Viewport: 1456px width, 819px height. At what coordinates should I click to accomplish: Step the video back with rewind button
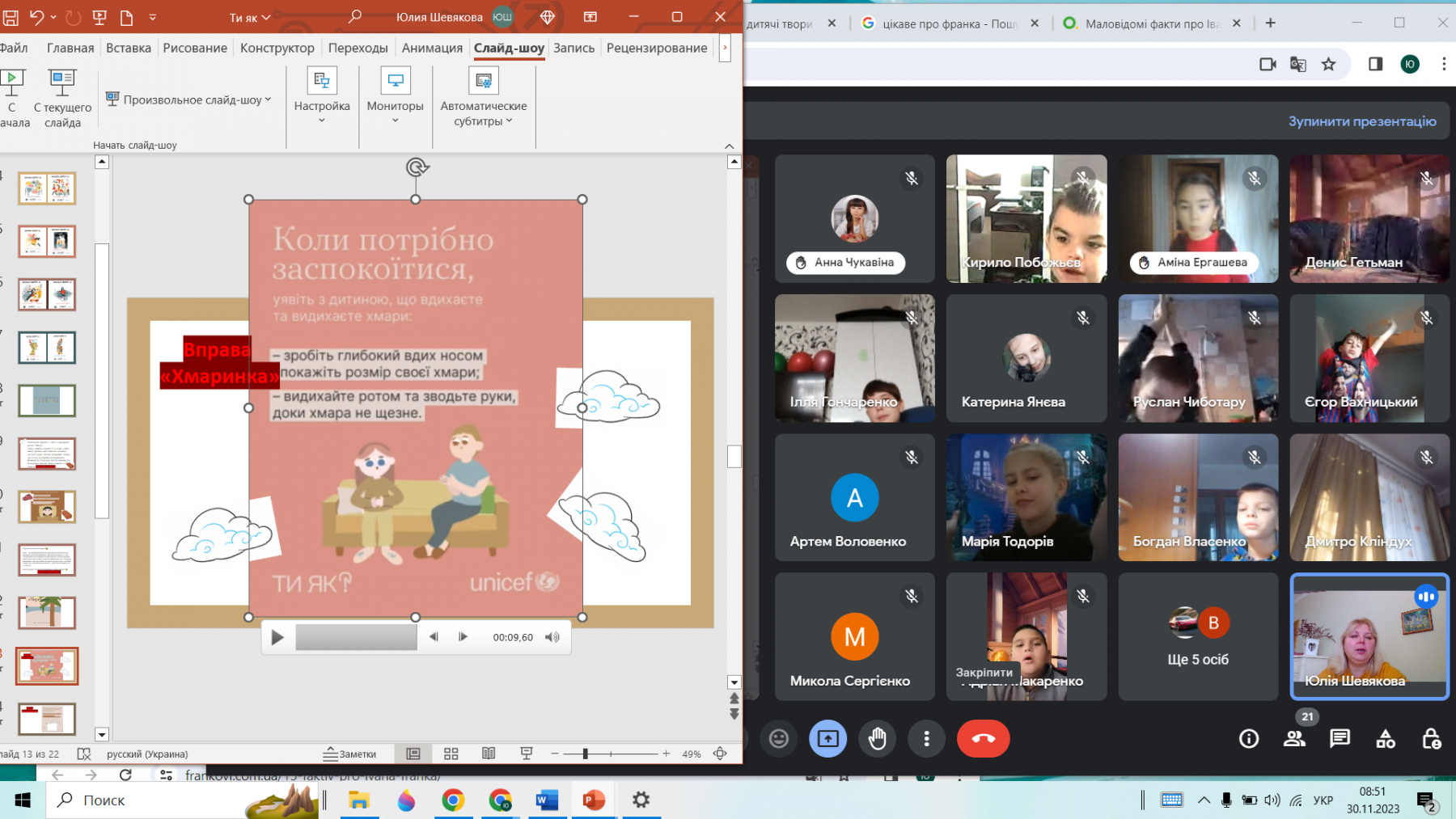coord(434,637)
